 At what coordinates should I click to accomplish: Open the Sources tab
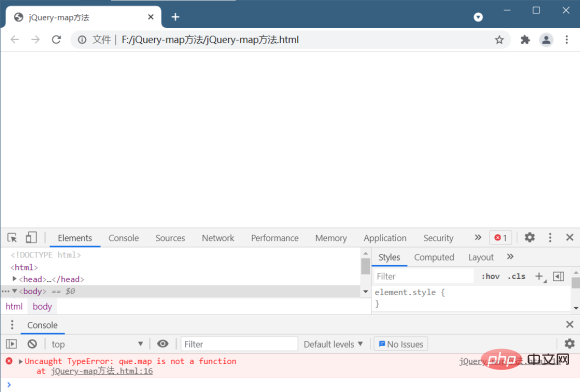tap(170, 238)
